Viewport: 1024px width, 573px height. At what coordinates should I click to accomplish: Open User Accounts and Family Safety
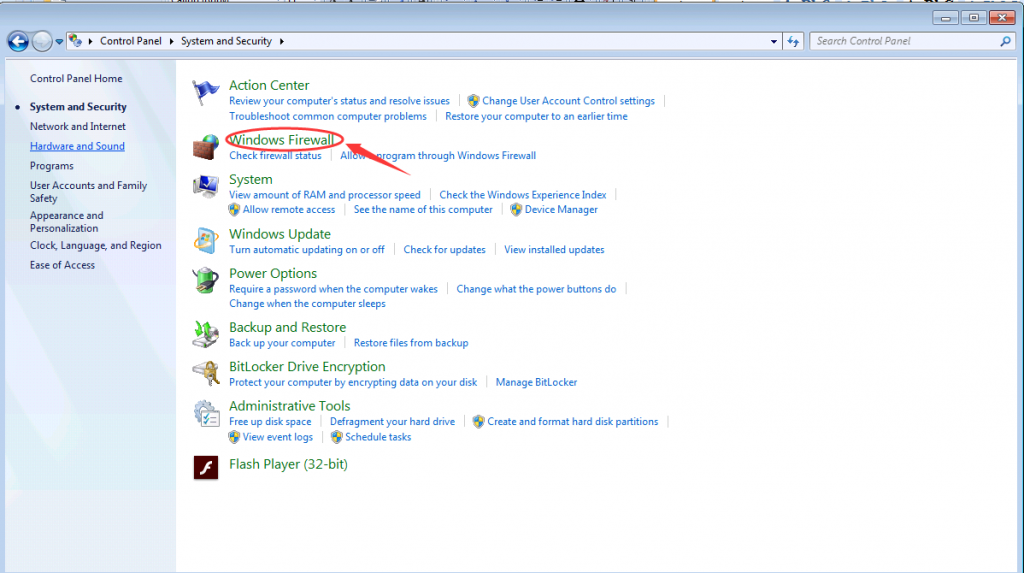pyautogui.click(x=88, y=191)
